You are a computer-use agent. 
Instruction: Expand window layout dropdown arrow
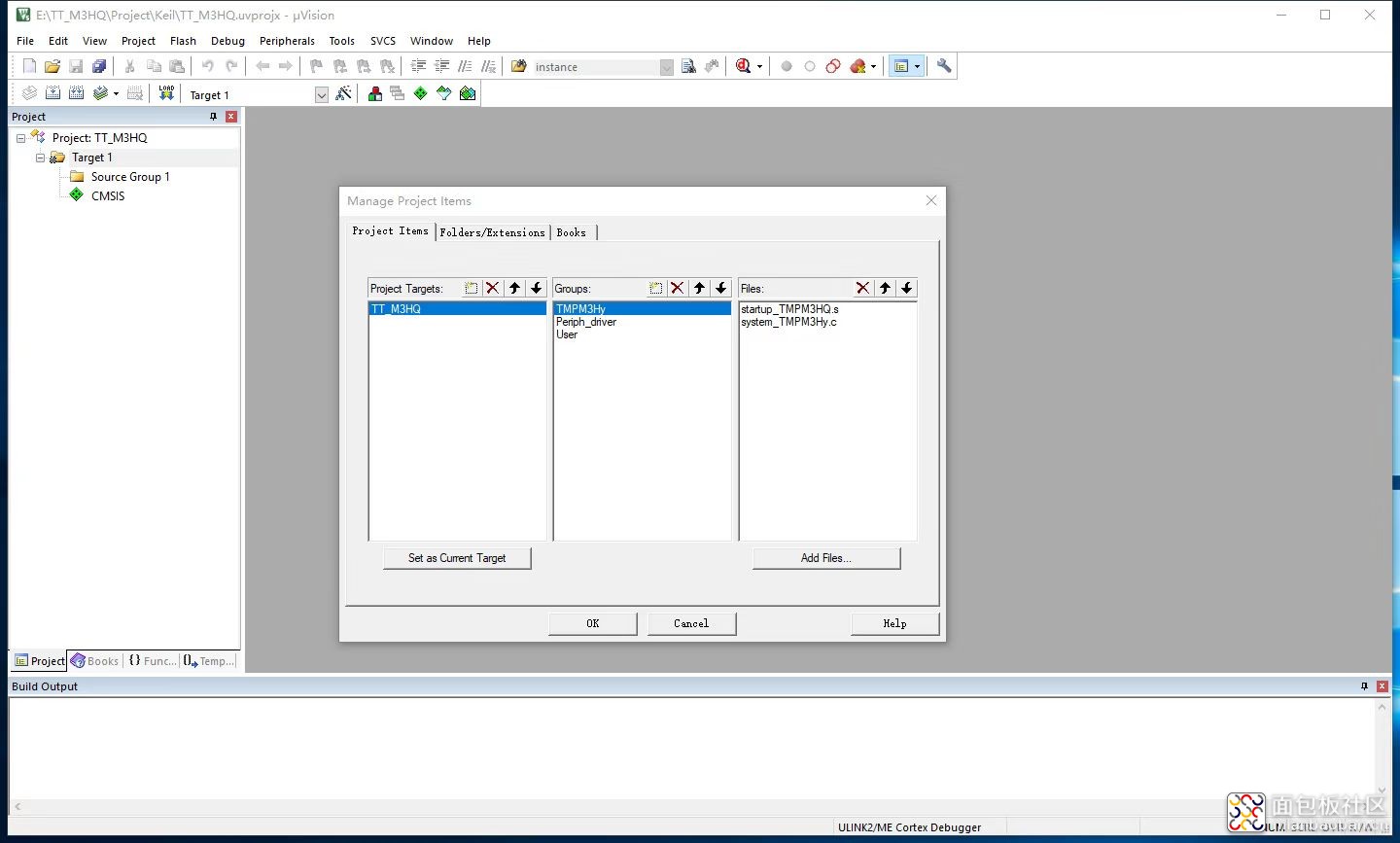click(x=917, y=66)
